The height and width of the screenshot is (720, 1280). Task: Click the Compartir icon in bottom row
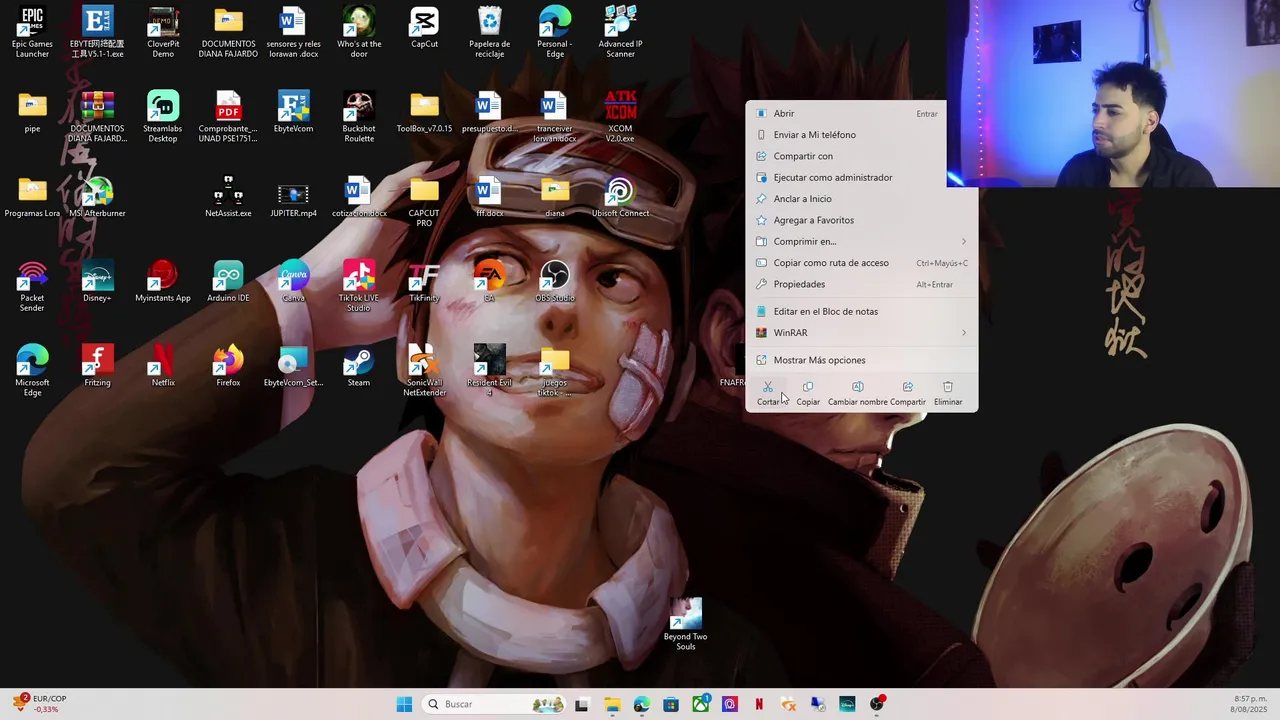(x=907, y=387)
